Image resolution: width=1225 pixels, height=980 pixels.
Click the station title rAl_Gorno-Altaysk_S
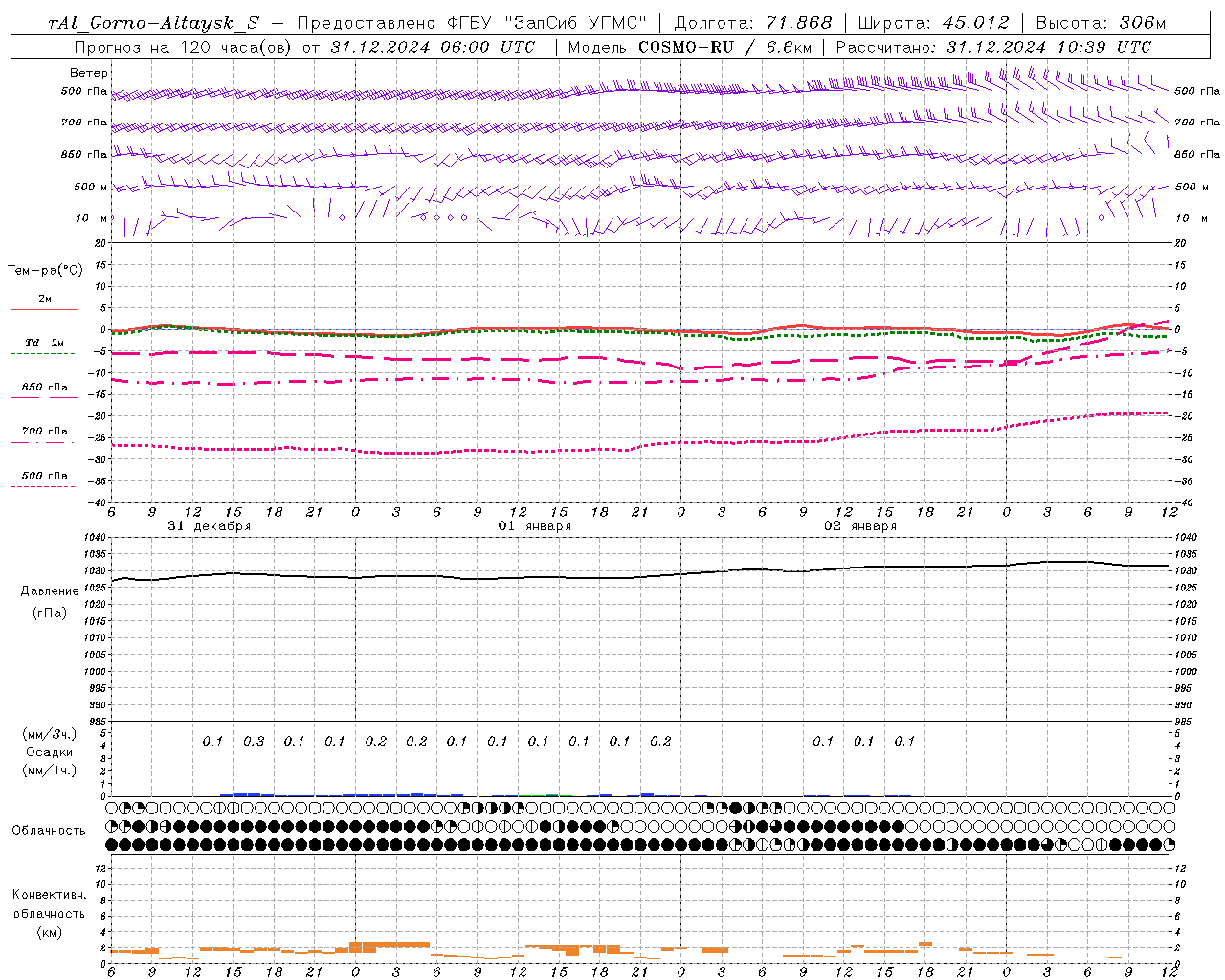coord(154,23)
